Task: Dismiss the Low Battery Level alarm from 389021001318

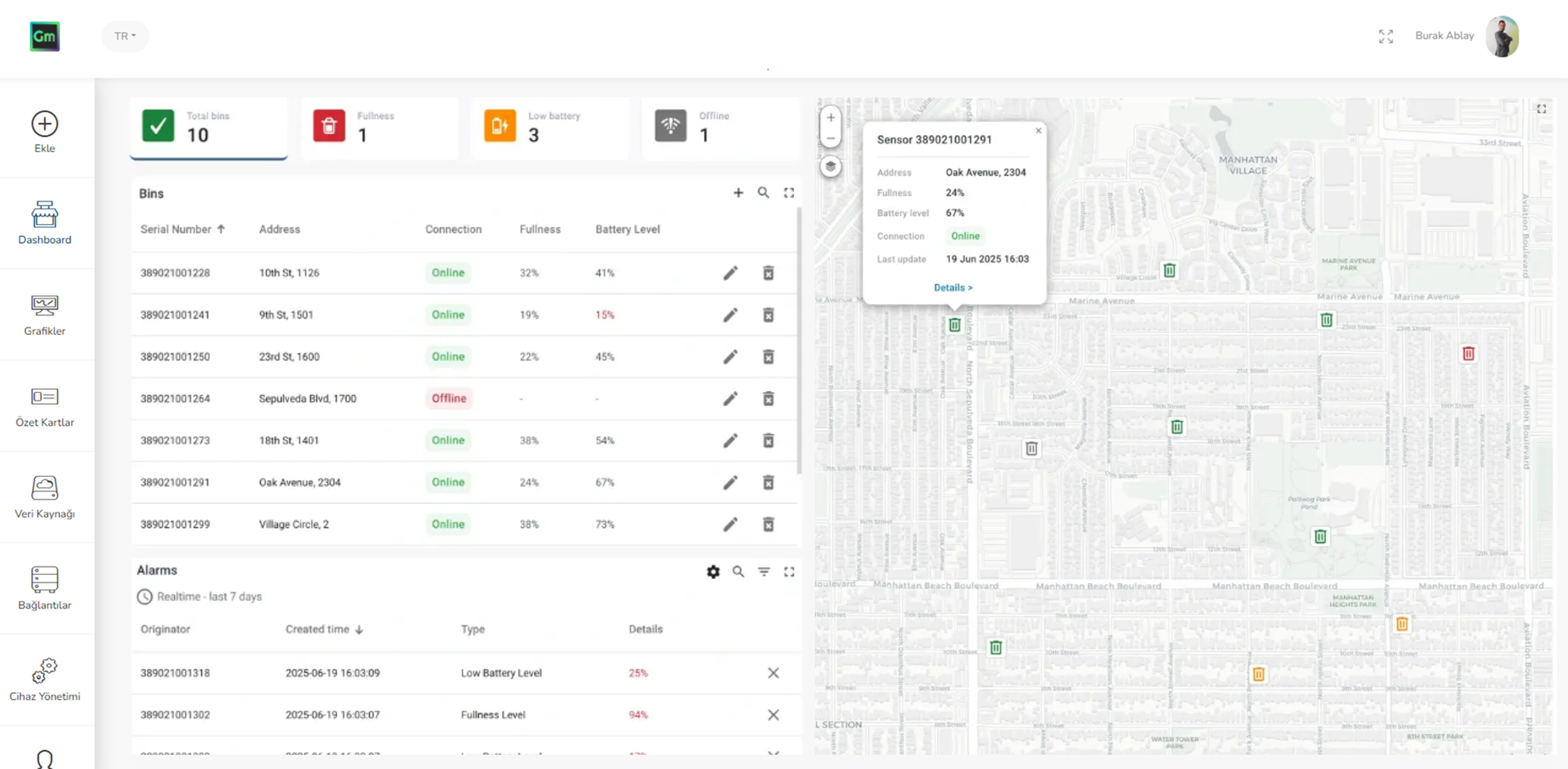Action: 773,673
